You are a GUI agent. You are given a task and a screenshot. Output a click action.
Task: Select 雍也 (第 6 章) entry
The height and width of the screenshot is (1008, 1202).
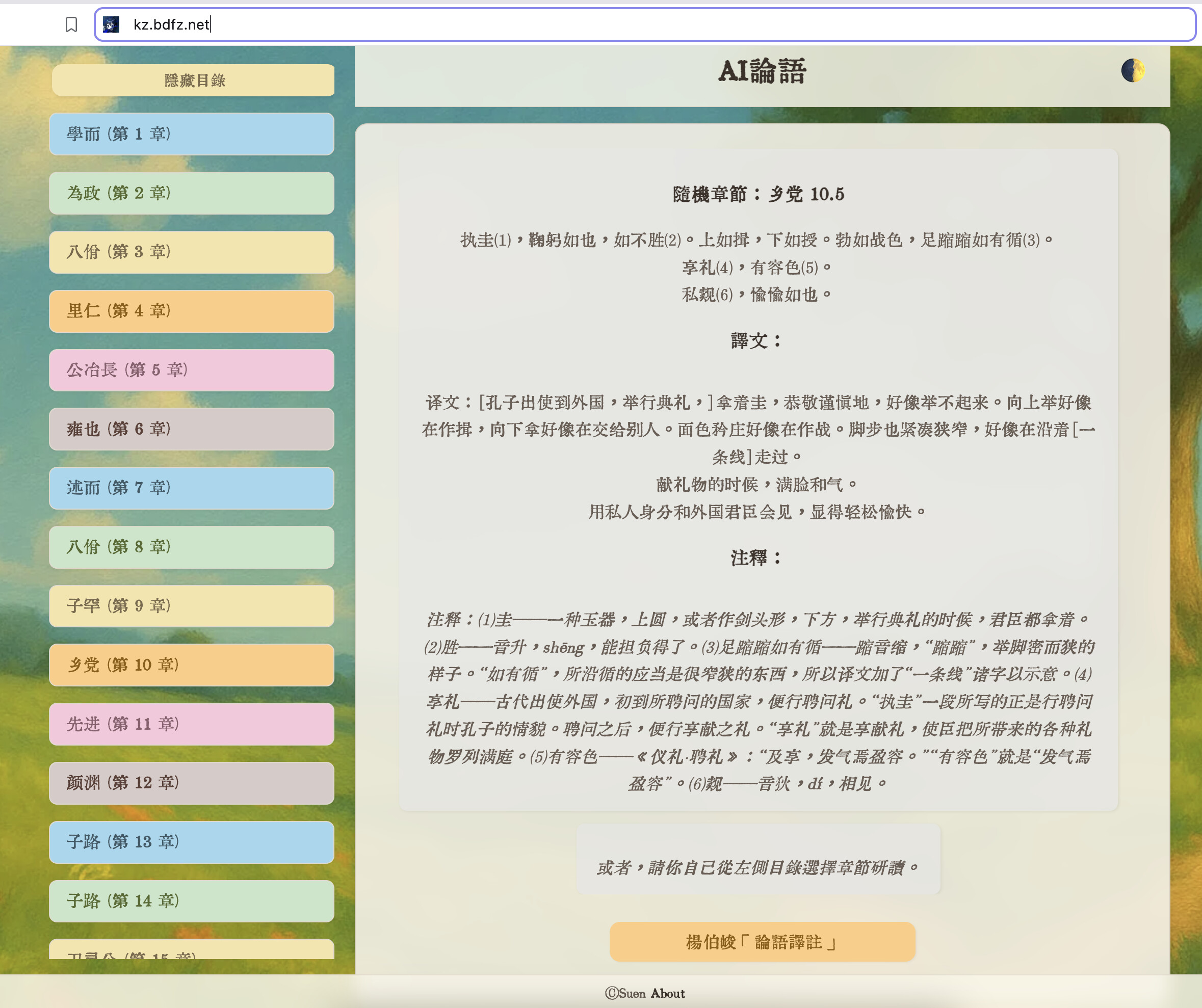pyautogui.click(x=191, y=429)
